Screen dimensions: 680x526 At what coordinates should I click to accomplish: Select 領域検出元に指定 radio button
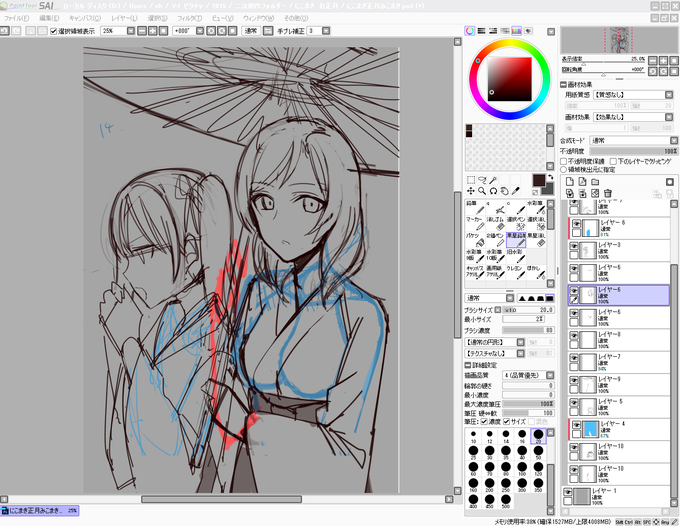pos(564,170)
